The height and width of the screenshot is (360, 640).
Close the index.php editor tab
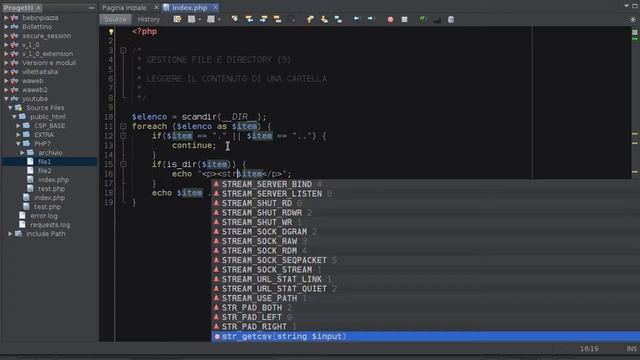pyautogui.click(x=215, y=8)
